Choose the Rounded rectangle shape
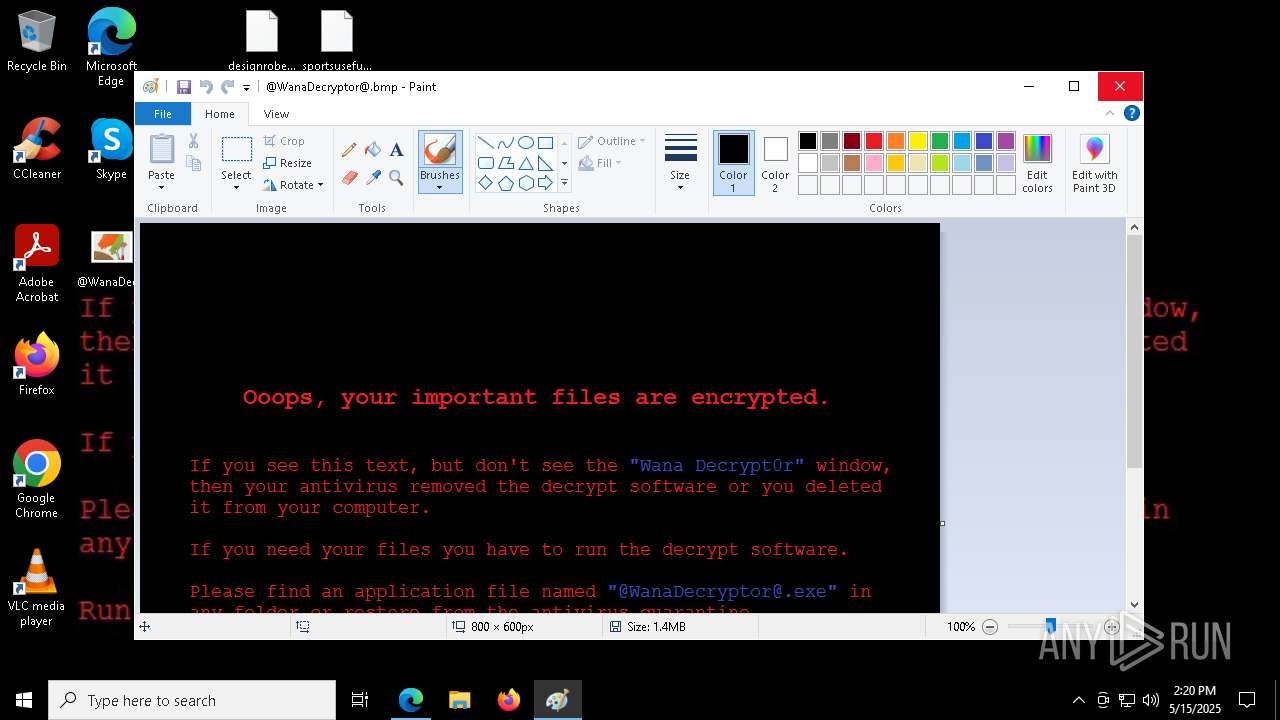Image resolution: width=1280 pixels, height=720 pixels. 485,163
